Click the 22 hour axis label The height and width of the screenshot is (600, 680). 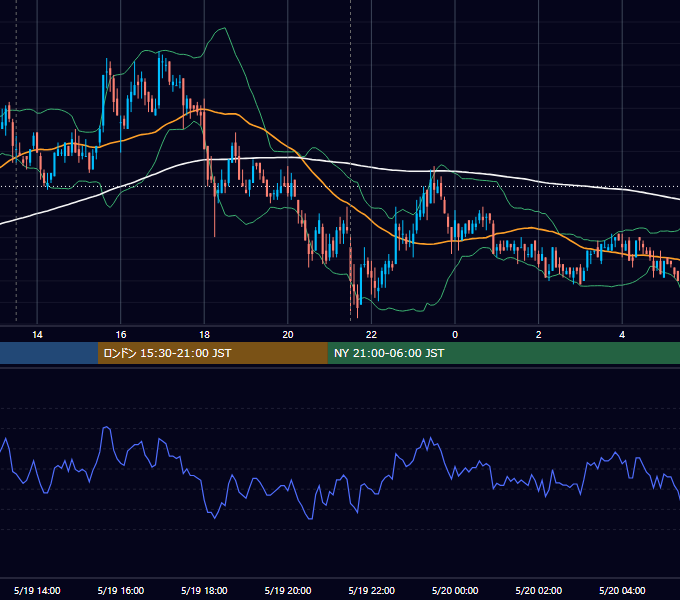coord(371,335)
